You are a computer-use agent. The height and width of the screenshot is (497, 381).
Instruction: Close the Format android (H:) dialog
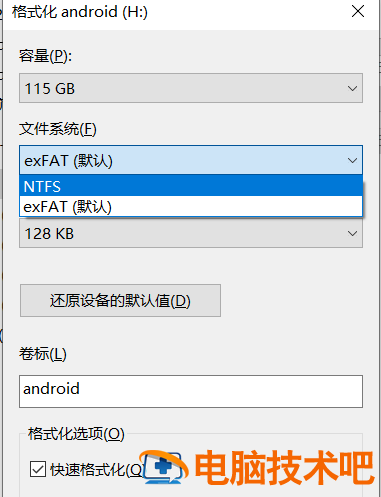coord(358,12)
